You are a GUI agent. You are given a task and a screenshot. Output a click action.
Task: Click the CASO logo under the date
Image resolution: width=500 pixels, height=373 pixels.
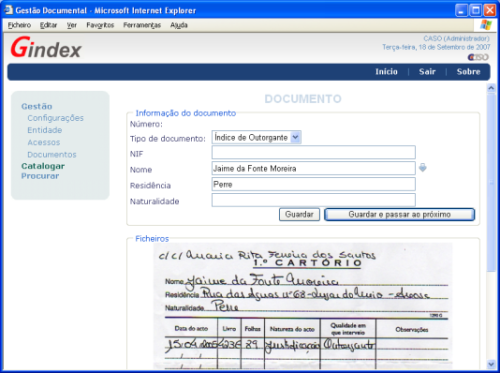click(478, 57)
